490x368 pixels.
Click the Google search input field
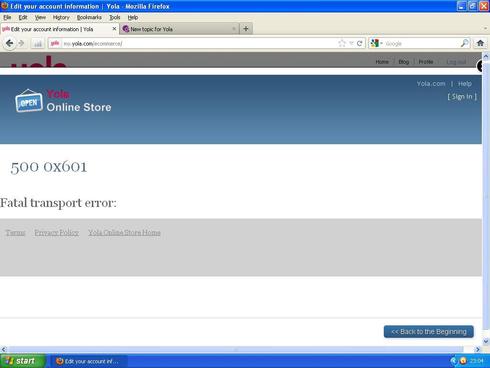422,43
